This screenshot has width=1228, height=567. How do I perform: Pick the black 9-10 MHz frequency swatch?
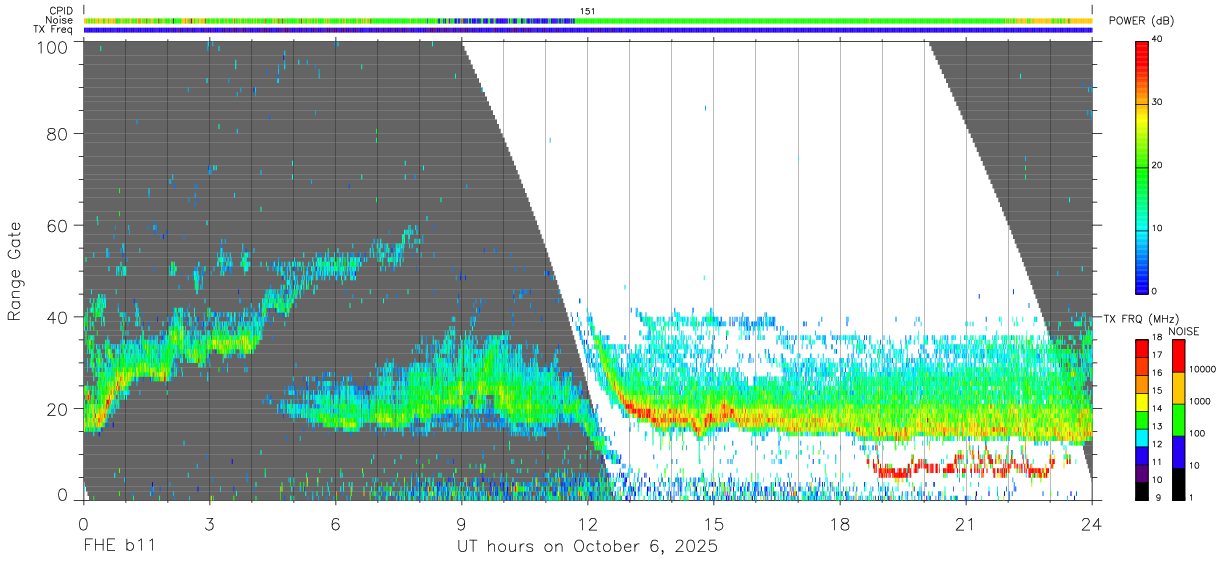(x=1142, y=490)
